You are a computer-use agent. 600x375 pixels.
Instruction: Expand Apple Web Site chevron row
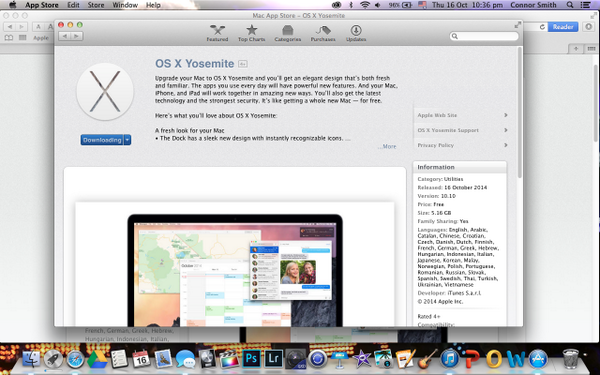462,115
